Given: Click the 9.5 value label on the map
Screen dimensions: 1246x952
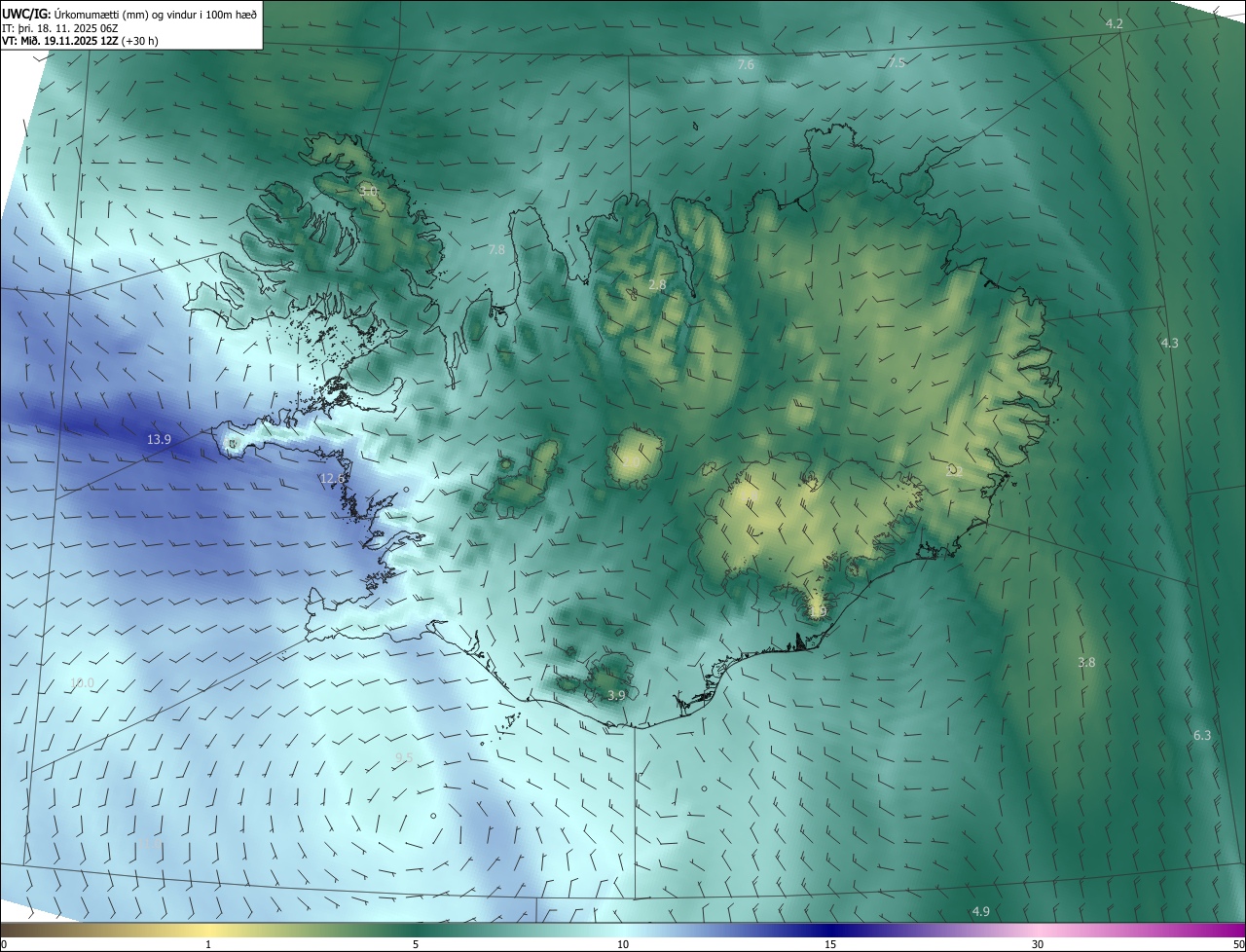Looking at the screenshot, I should click(x=404, y=757).
